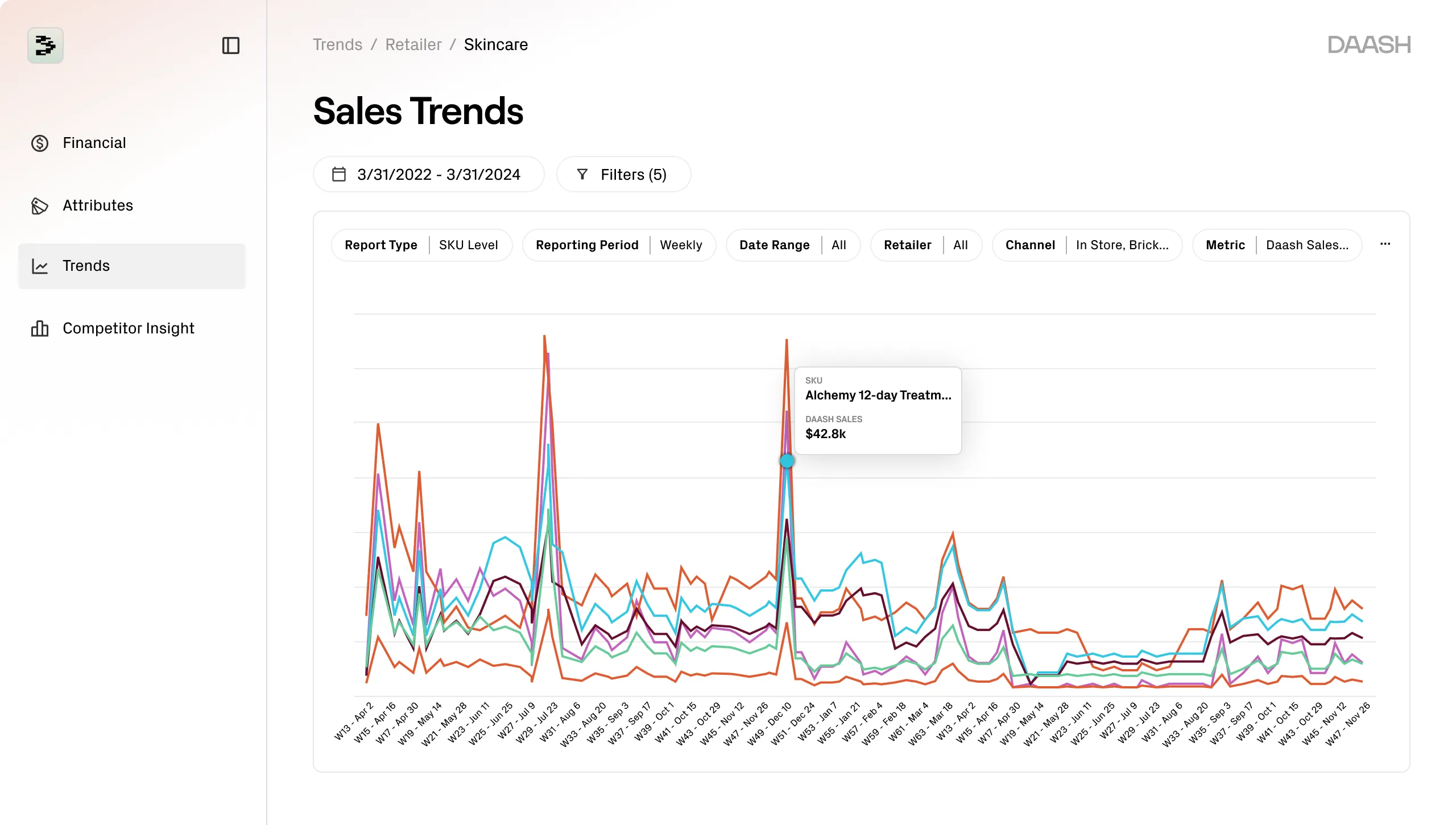Click the Trends breadcrumb link

coord(337,44)
